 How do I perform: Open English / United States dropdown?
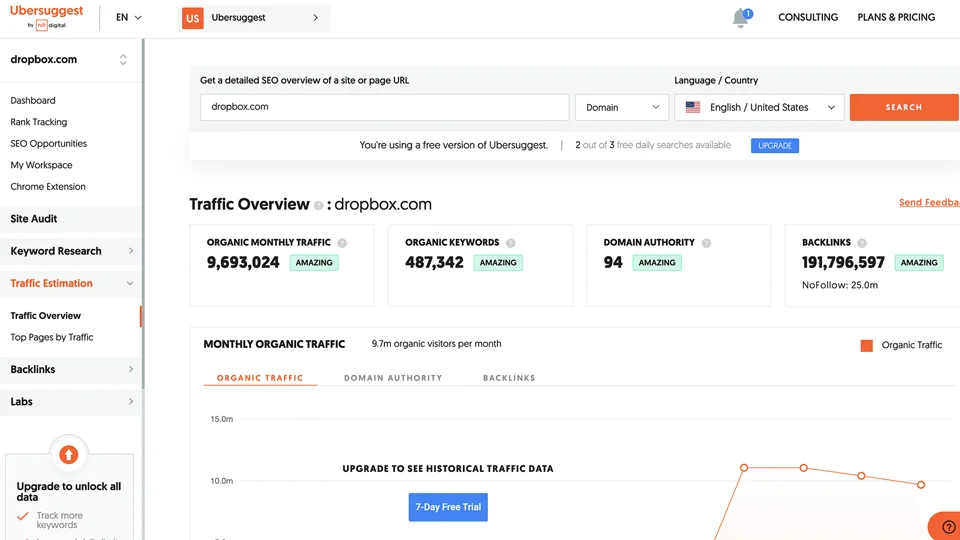[759, 107]
